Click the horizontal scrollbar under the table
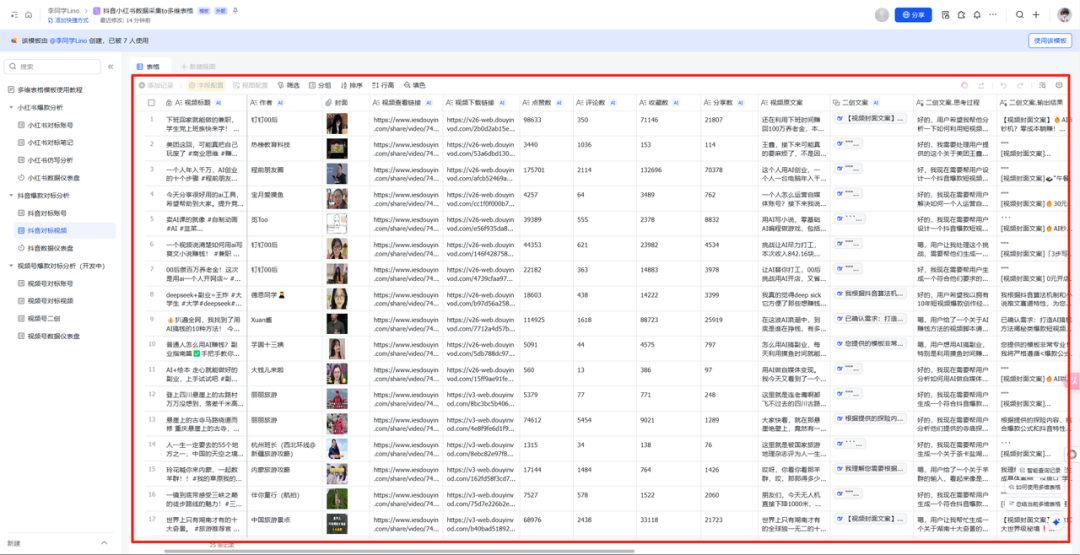Image resolution: width=1080 pixels, height=555 pixels. [399, 551]
